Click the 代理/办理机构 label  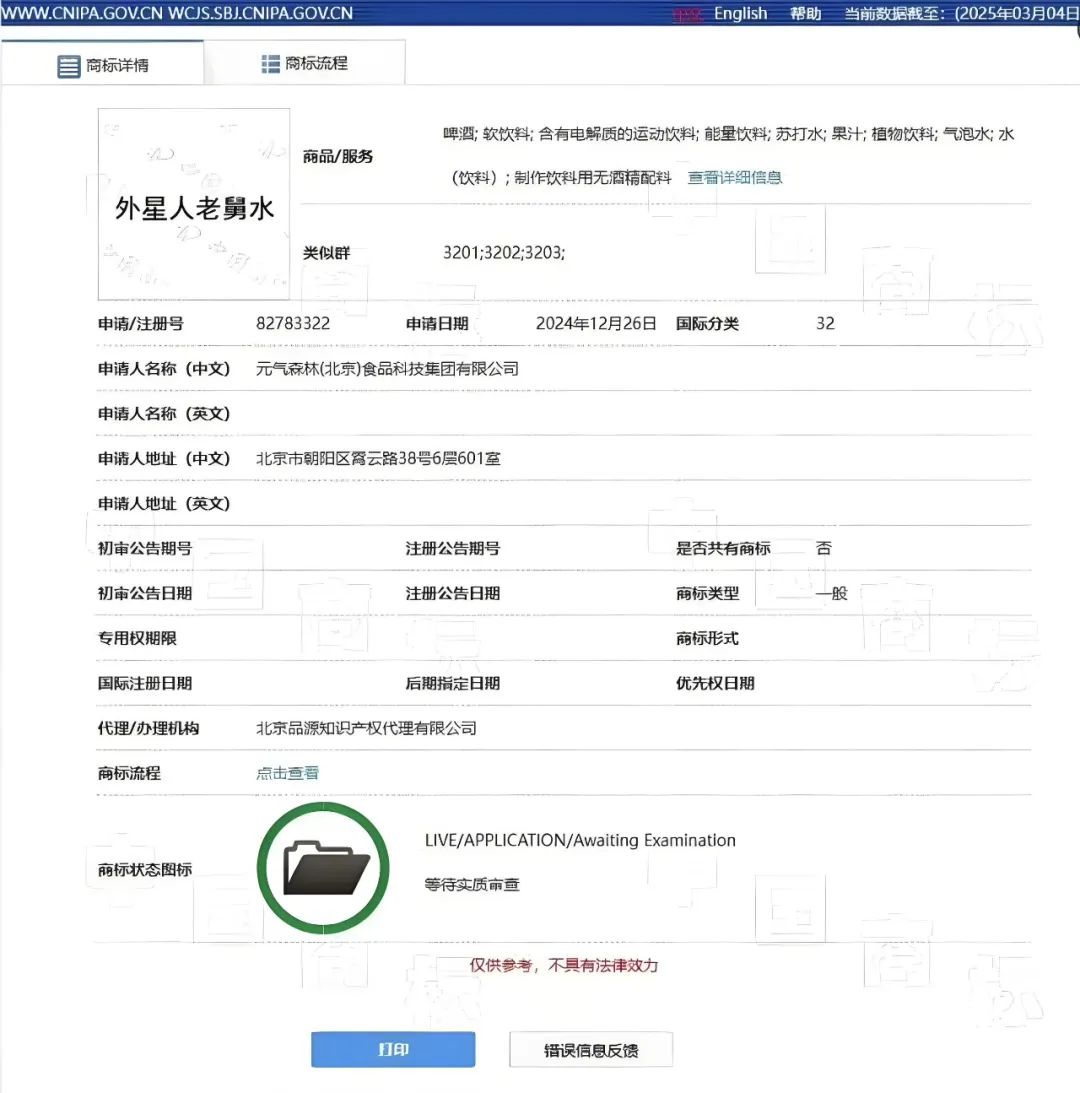click(148, 728)
